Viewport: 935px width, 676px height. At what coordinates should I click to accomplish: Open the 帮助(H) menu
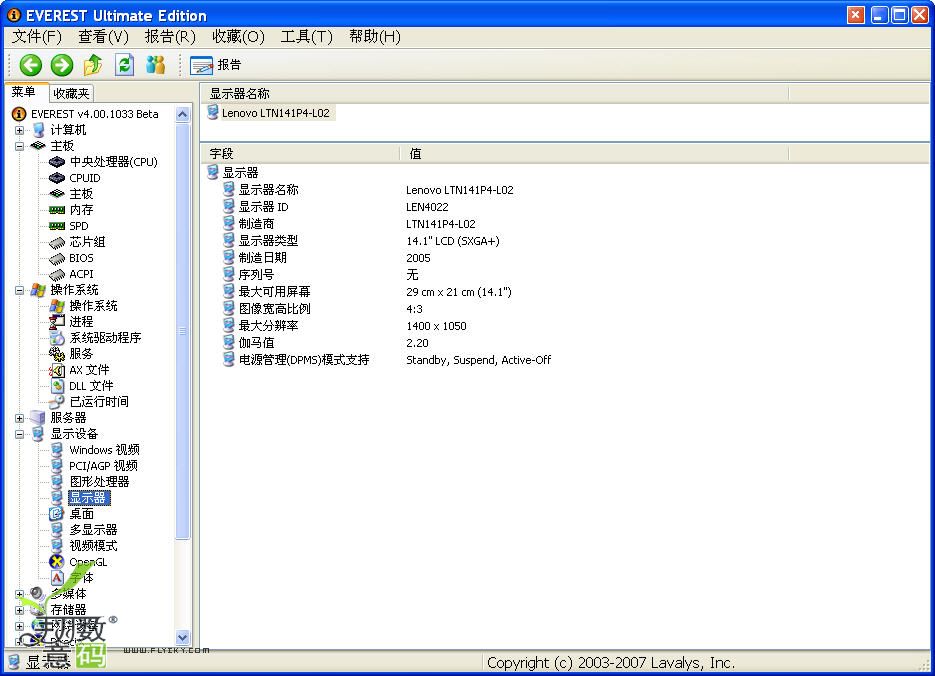(374, 37)
